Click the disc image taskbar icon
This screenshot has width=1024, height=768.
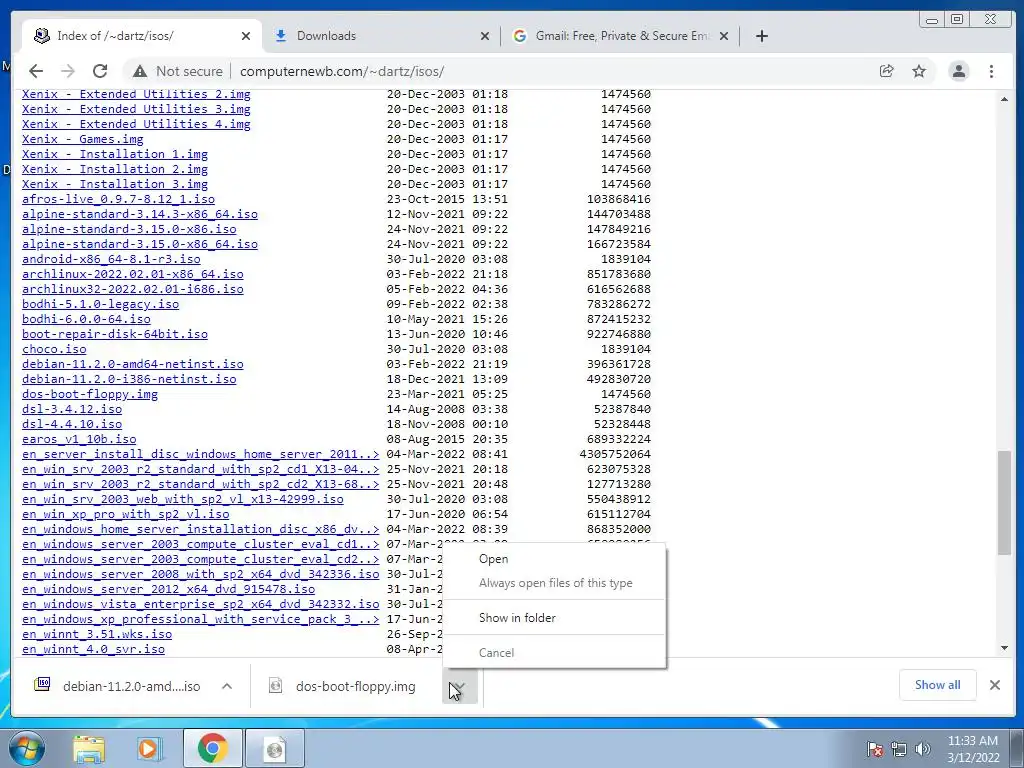tap(275, 749)
